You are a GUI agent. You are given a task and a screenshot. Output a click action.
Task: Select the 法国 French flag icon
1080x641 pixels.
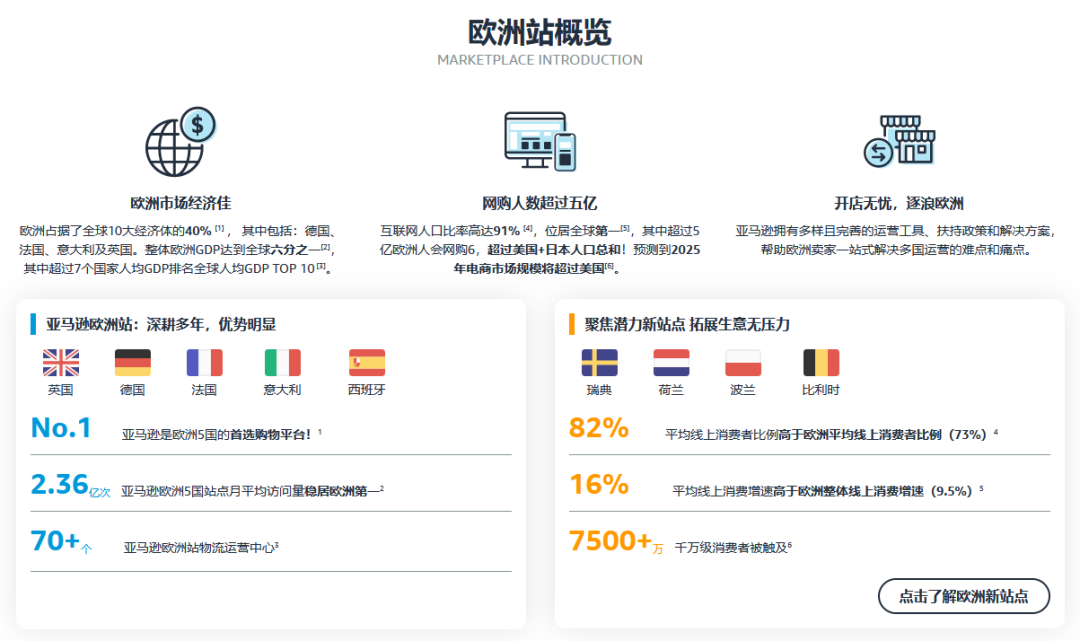(x=204, y=362)
